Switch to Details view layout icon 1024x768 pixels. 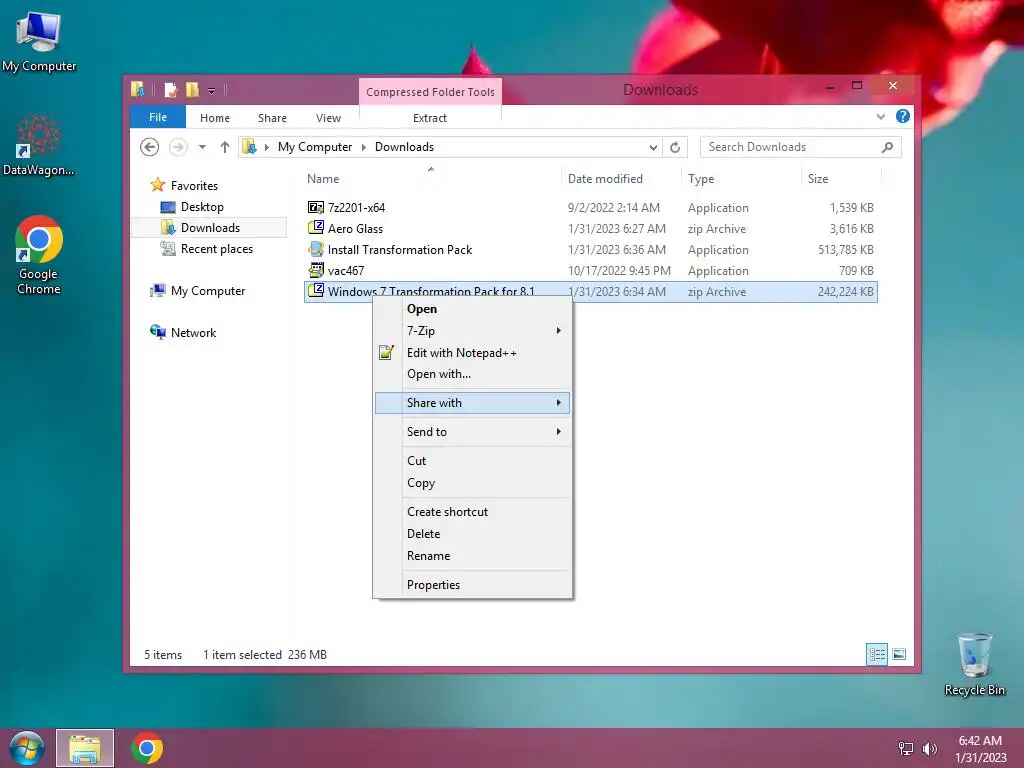876,654
